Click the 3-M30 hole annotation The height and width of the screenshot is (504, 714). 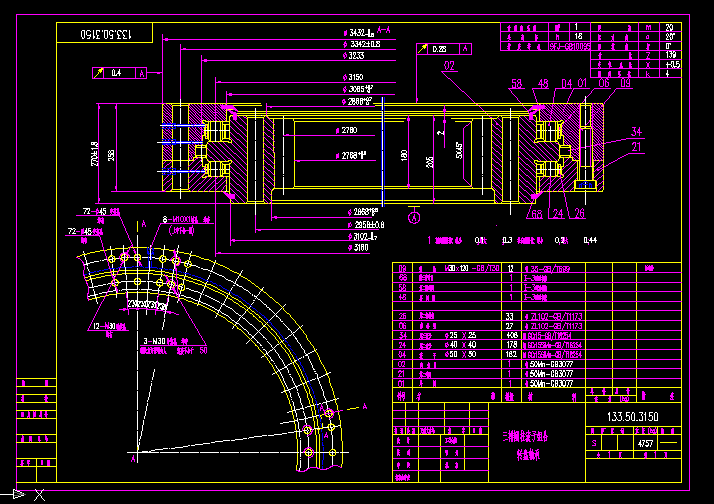click(157, 341)
